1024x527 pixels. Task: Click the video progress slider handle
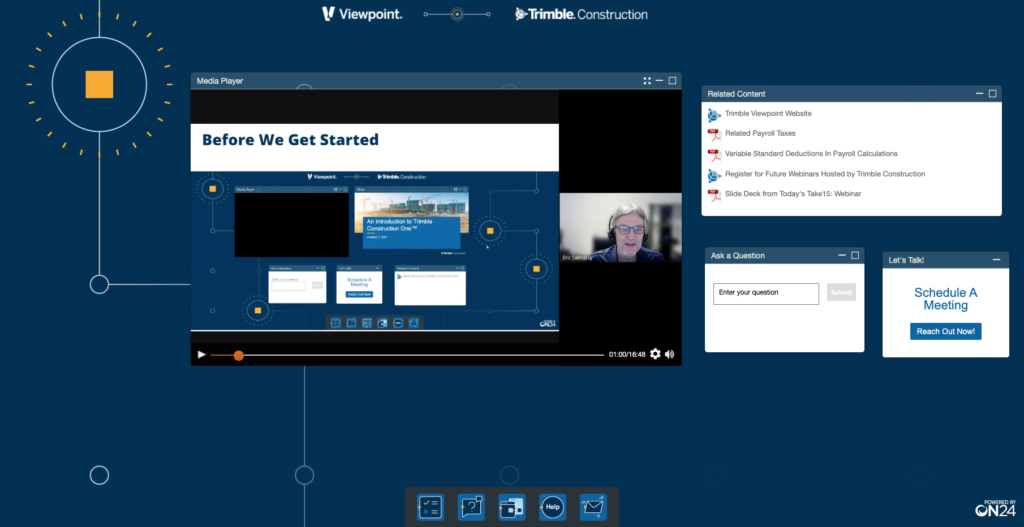pyautogui.click(x=238, y=355)
